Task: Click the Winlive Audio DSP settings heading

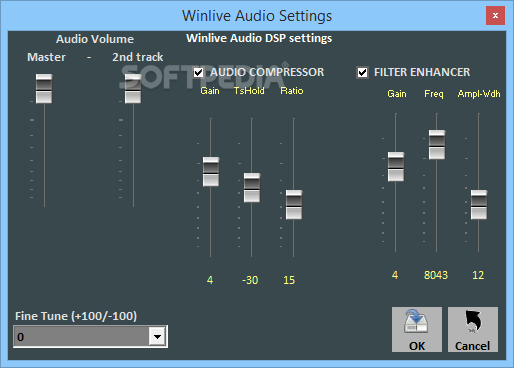Action: [x=259, y=38]
